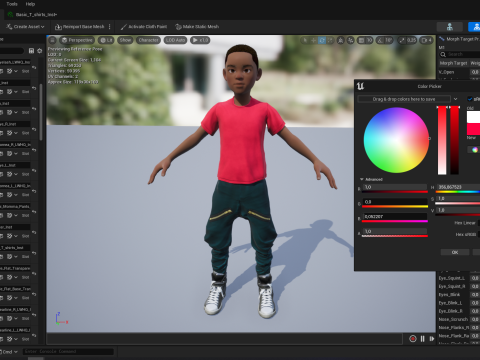The image size is (480, 360).
Task: Activate the Rotate gizmo tool
Action: tap(322, 40)
